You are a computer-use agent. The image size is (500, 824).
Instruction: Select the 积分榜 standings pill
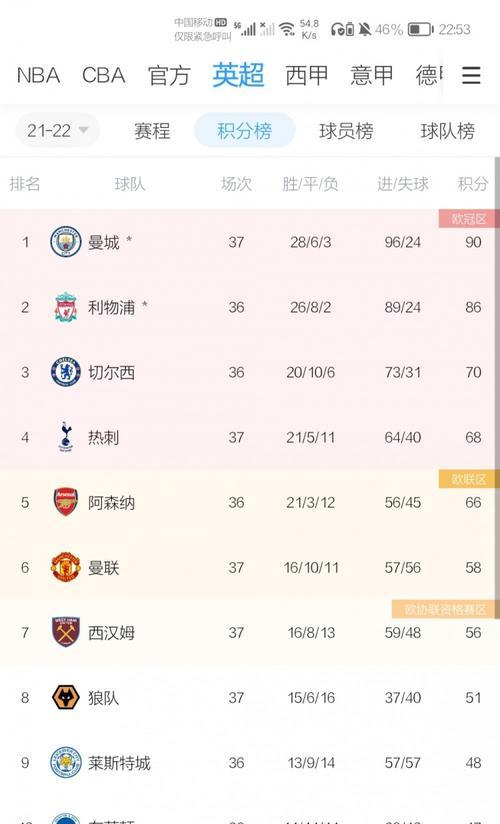(x=244, y=130)
